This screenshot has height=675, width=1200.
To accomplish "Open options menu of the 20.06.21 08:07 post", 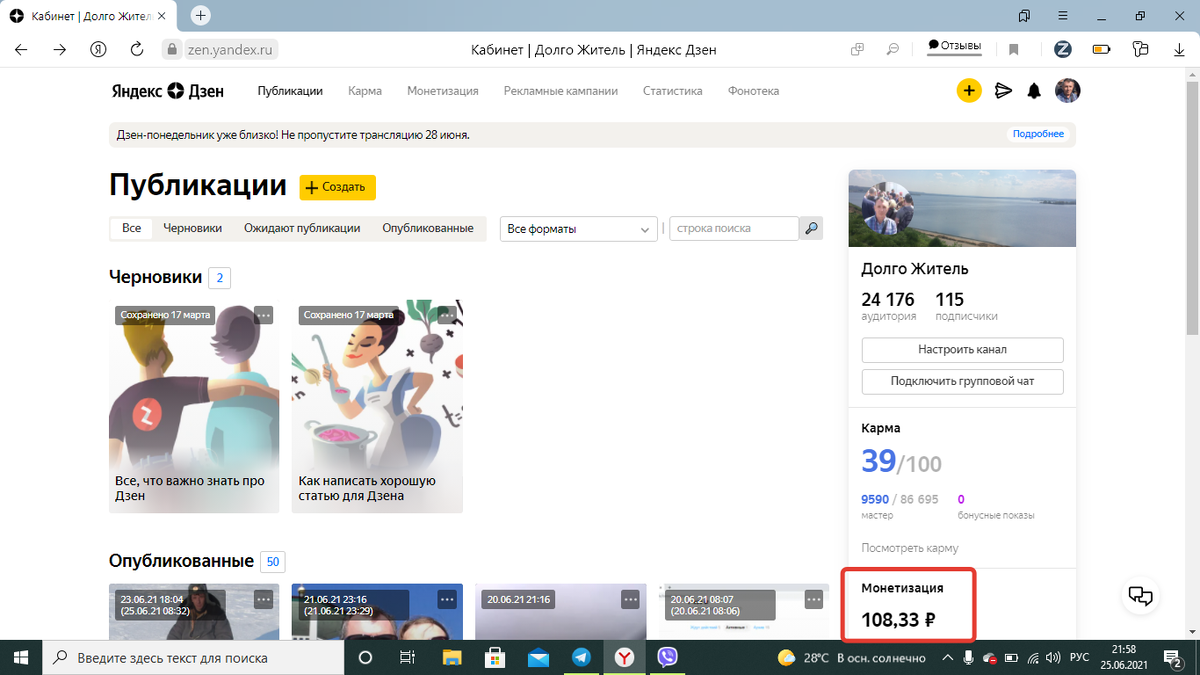I will coord(814,599).
